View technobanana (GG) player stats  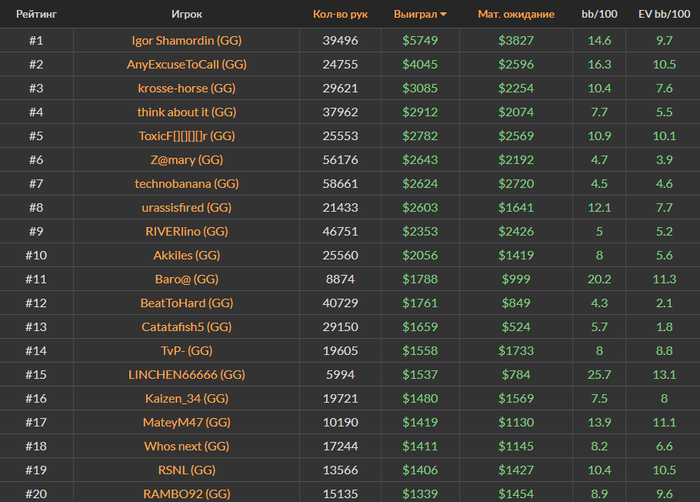[187, 184]
